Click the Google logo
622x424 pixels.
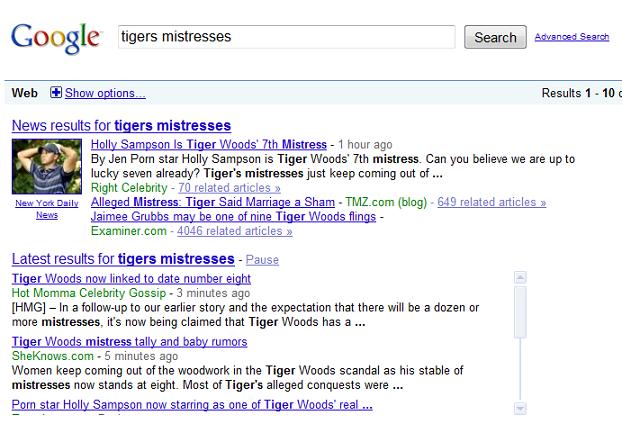(55, 37)
